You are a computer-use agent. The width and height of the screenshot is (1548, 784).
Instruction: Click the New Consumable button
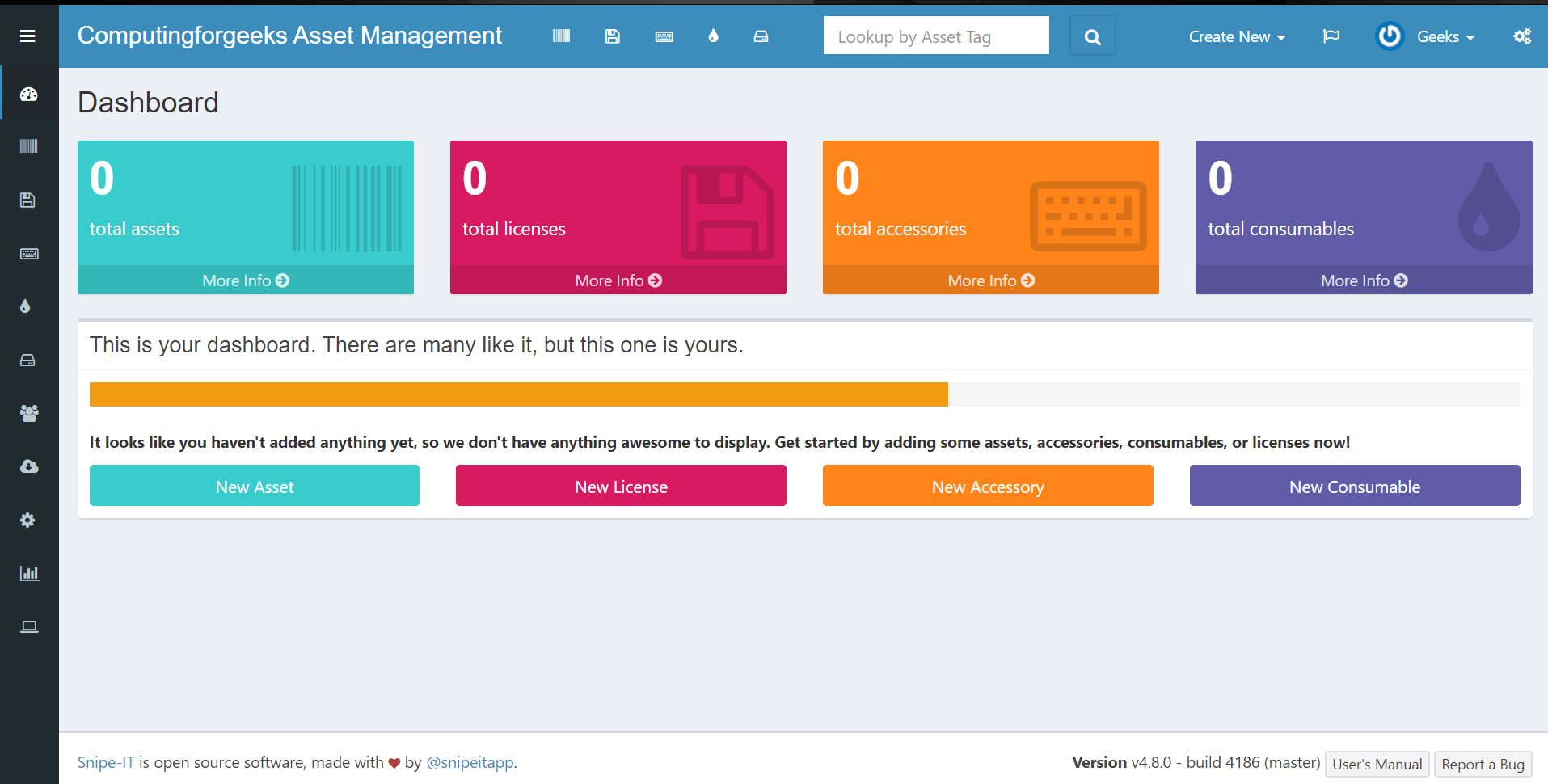coord(1354,486)
